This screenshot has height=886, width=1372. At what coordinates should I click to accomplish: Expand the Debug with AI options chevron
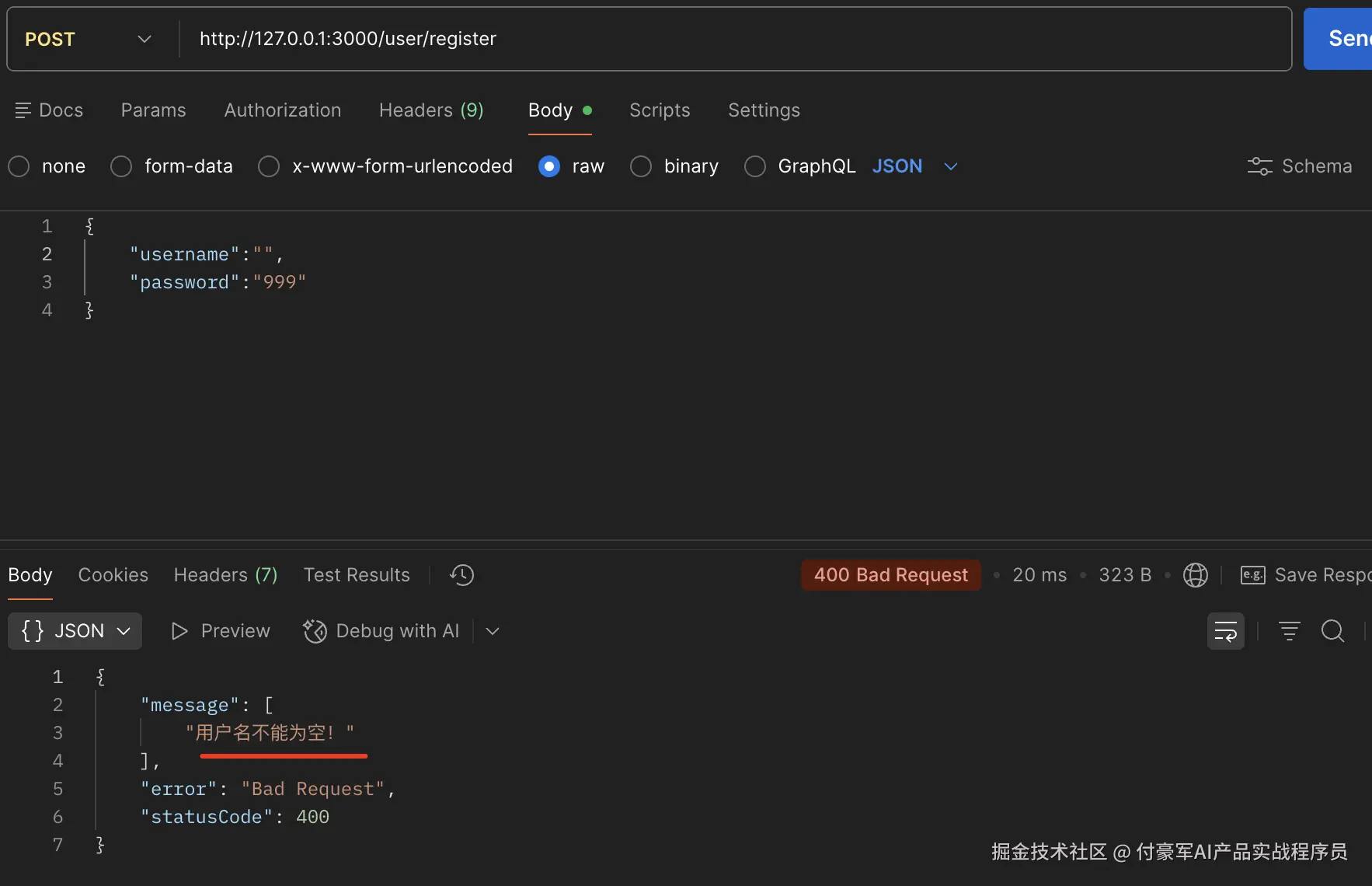click(x=492, y=631)
